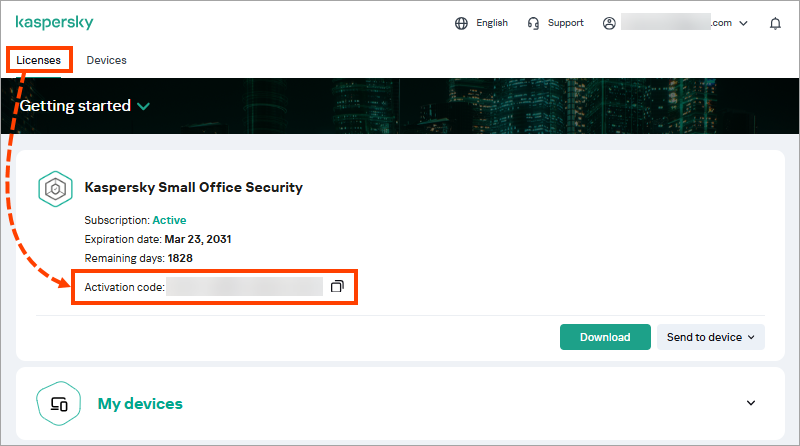The image size is (800, 446).
Task: Click the globe language icon
Action: coord(461,23)
